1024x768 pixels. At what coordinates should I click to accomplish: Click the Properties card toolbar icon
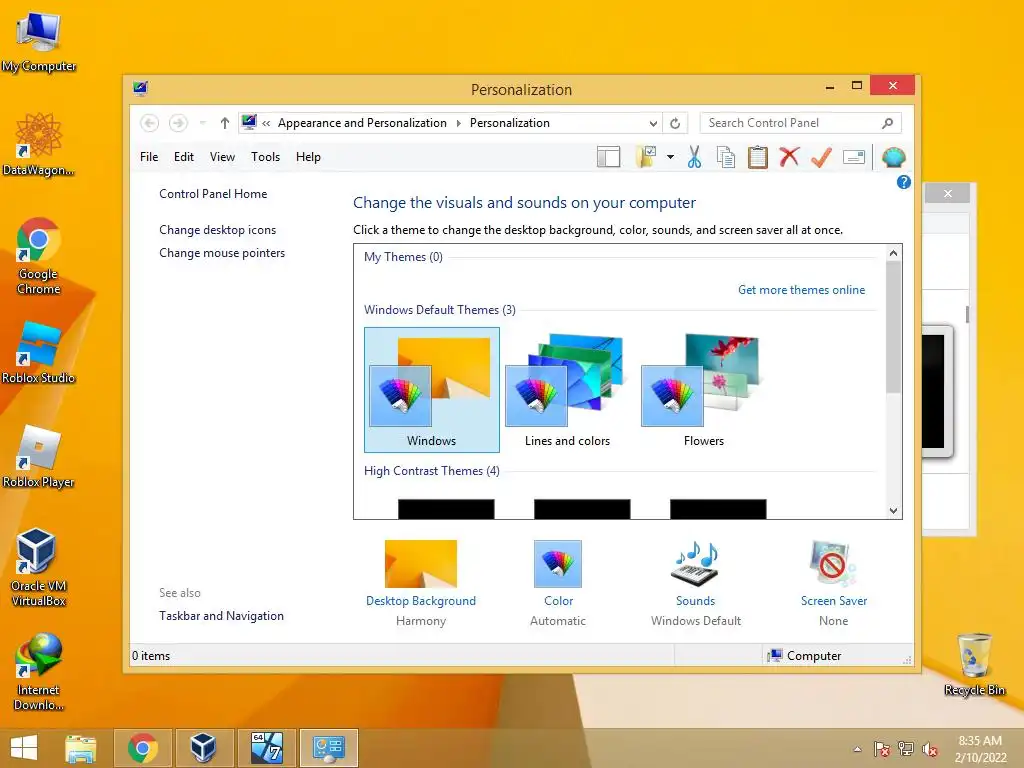[x=854, y=157]
